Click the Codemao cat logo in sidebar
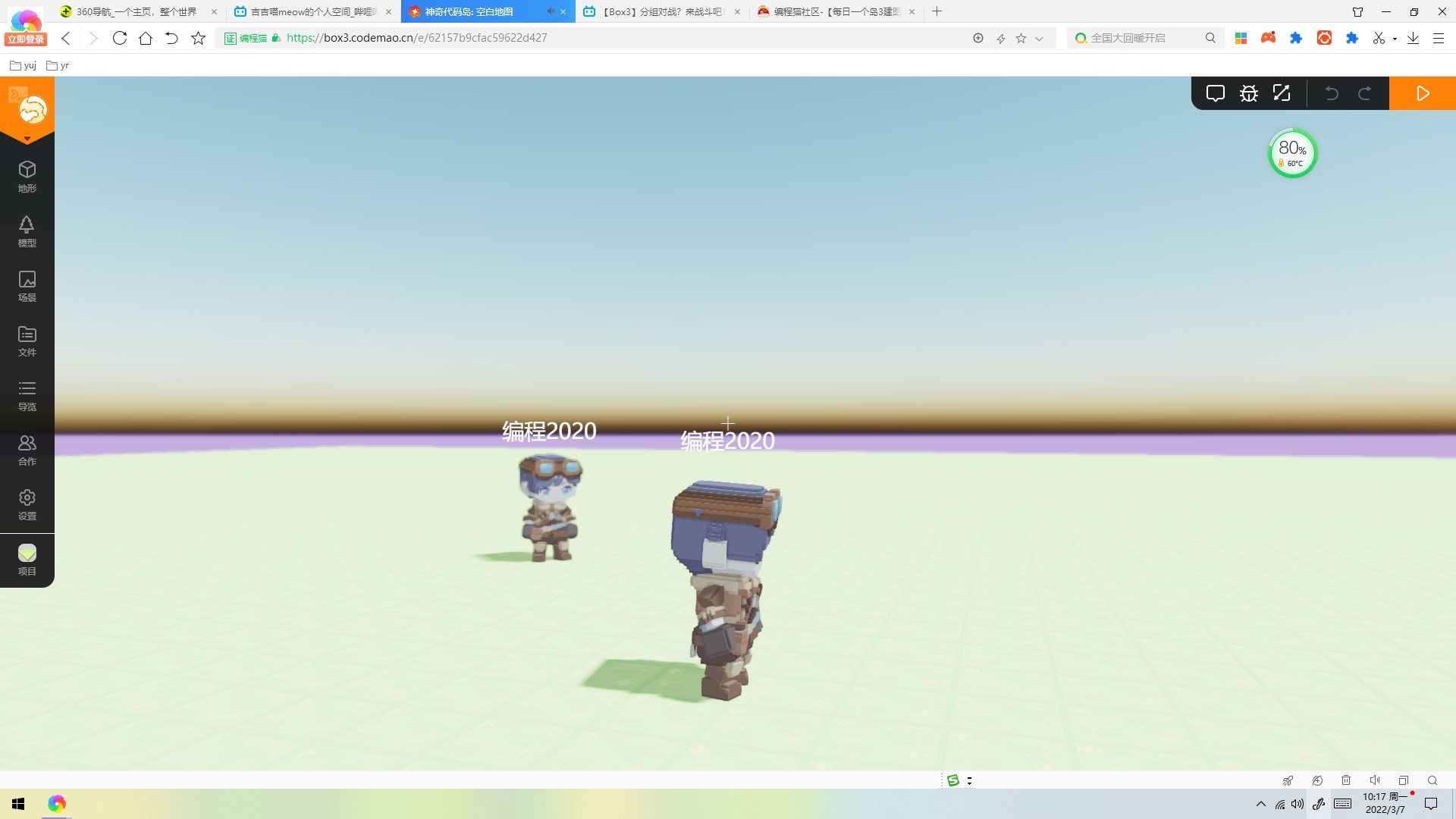 (x=33, y=111)
